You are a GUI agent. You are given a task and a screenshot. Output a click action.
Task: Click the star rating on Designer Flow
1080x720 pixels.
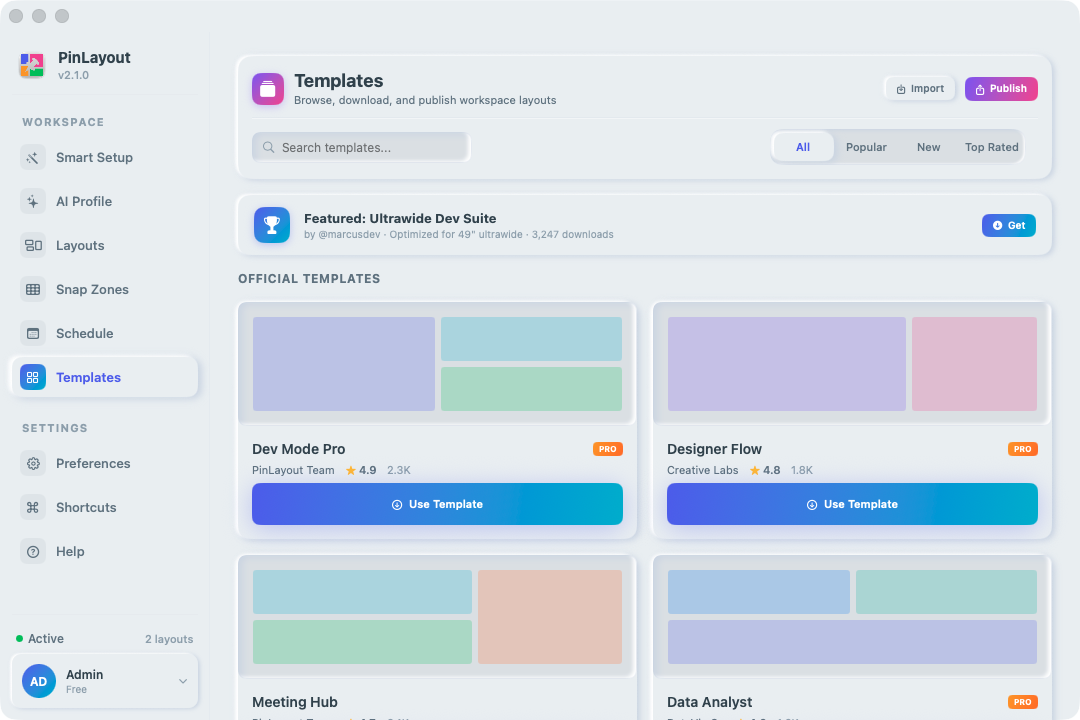[765, 471]
